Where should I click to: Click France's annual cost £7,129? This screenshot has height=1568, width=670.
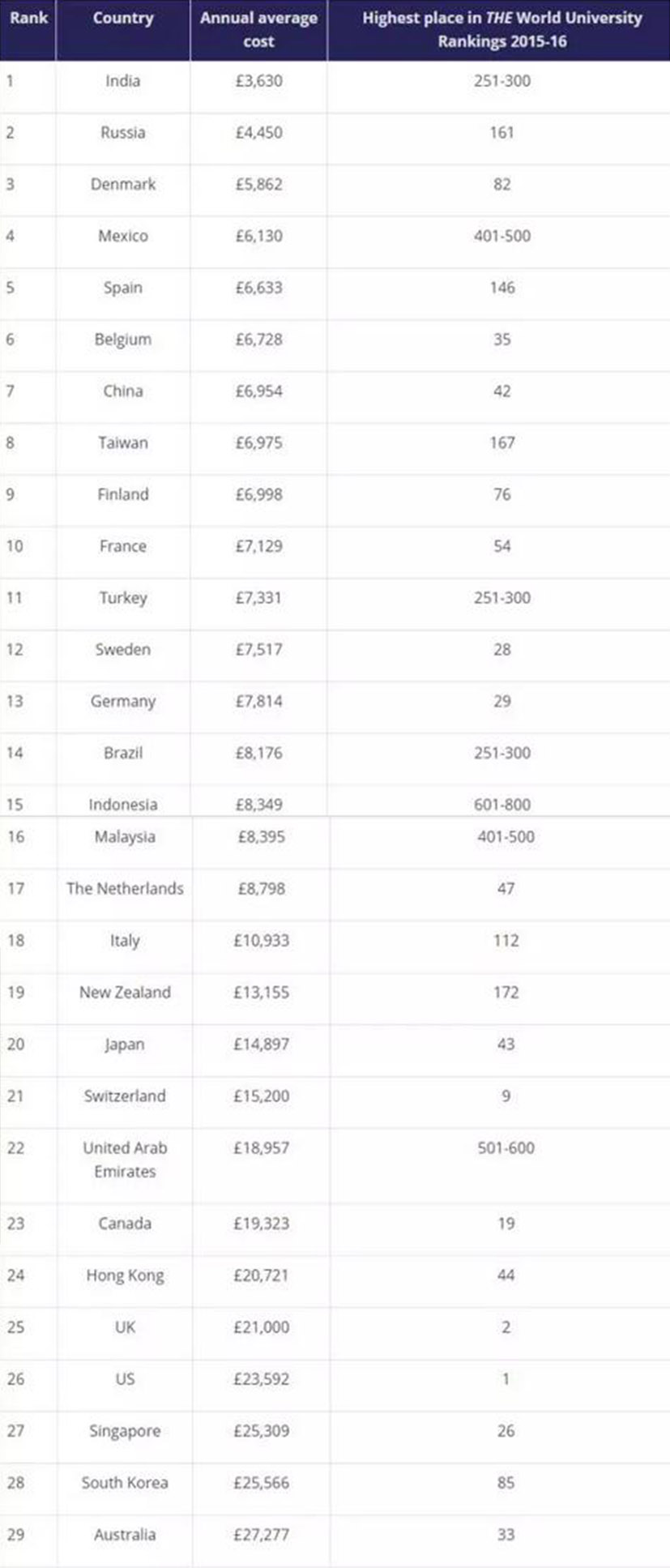(x=259, y=546)
